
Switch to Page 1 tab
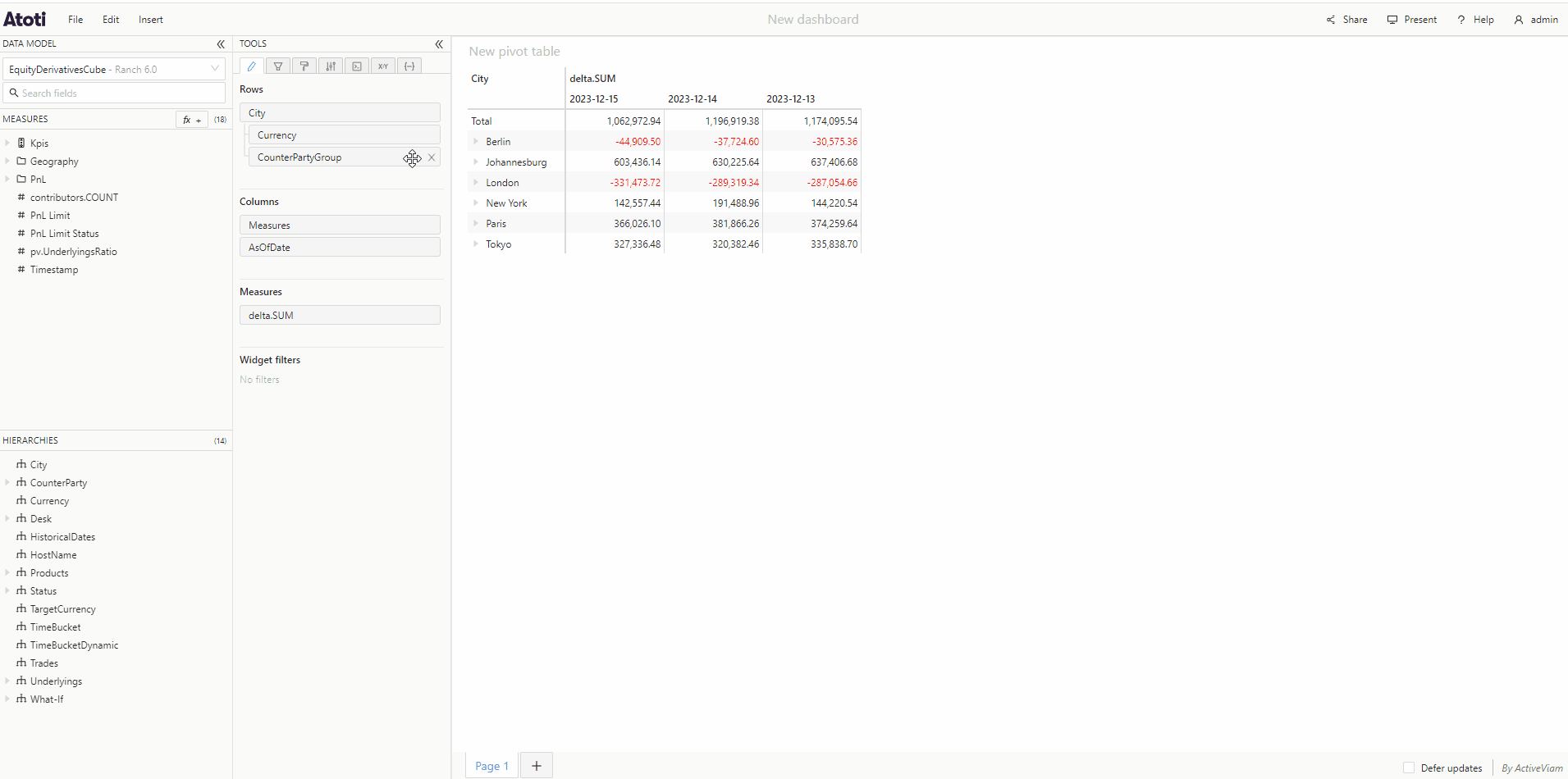491,766
